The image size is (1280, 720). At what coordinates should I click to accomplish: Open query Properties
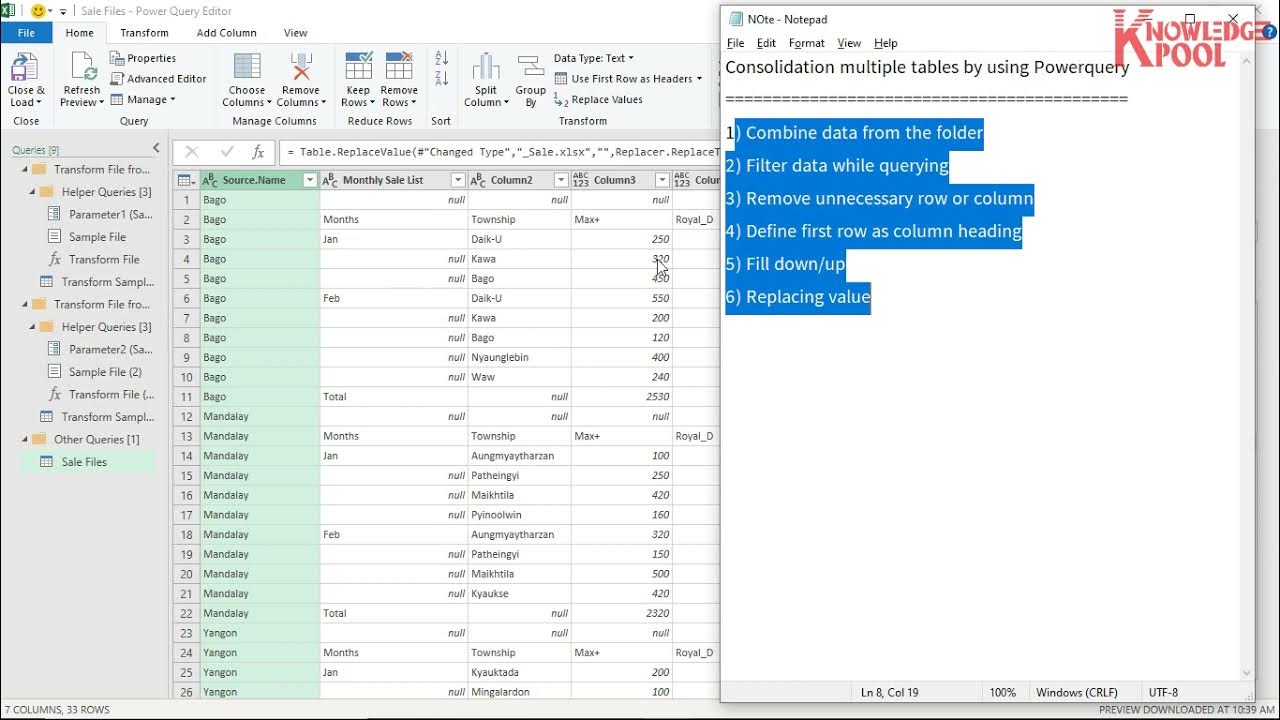[143, 58]
